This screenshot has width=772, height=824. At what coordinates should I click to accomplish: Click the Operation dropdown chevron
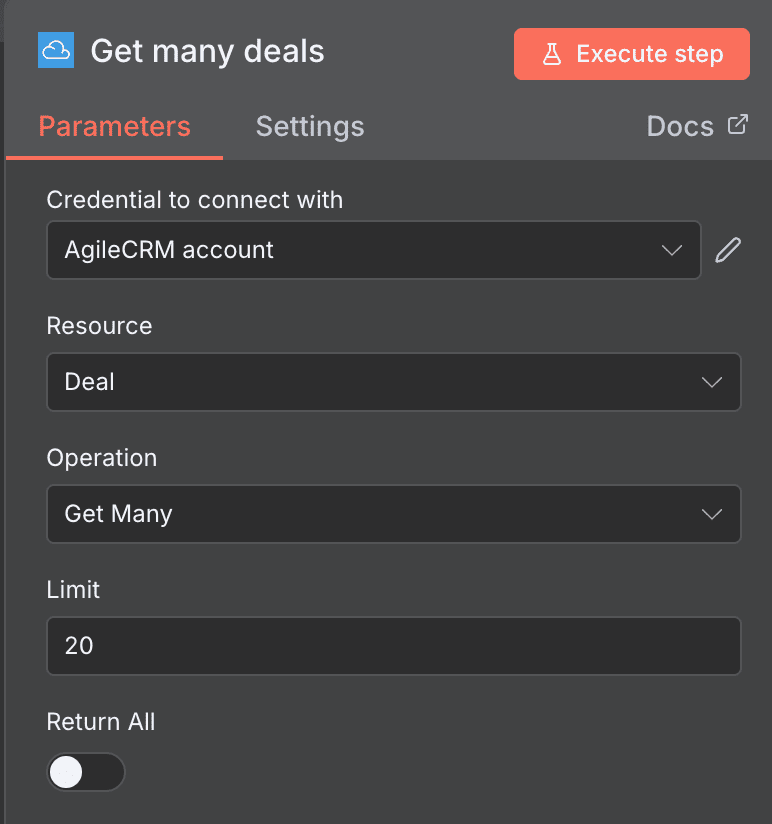pos(711,514)
